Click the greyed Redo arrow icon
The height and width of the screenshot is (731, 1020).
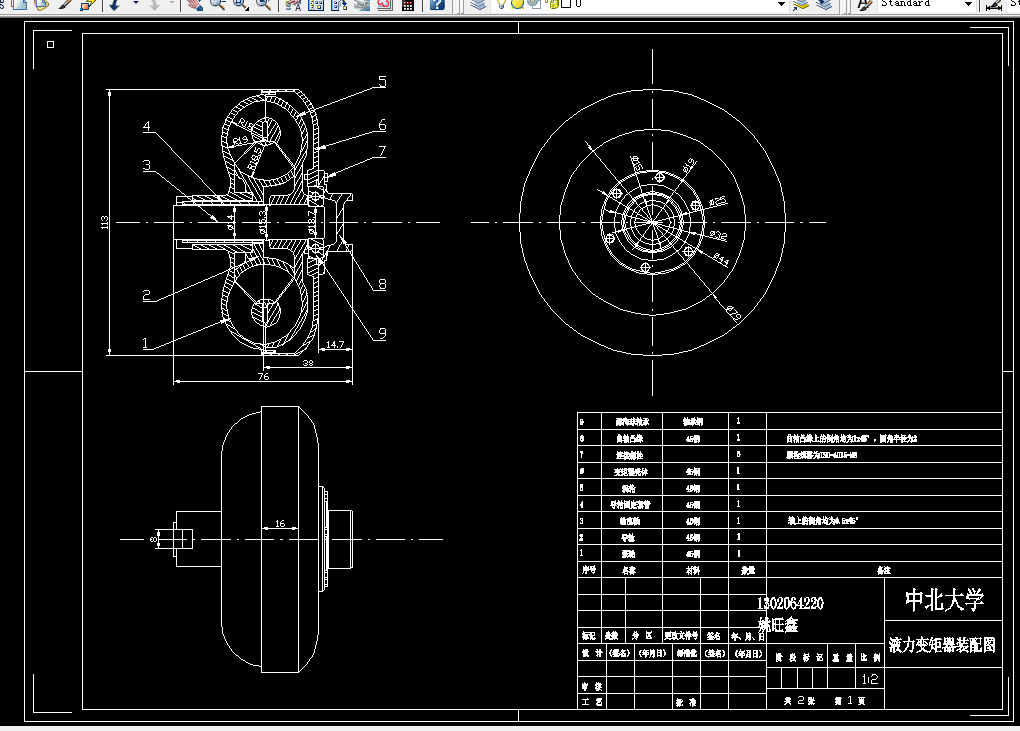click(155, 5)
